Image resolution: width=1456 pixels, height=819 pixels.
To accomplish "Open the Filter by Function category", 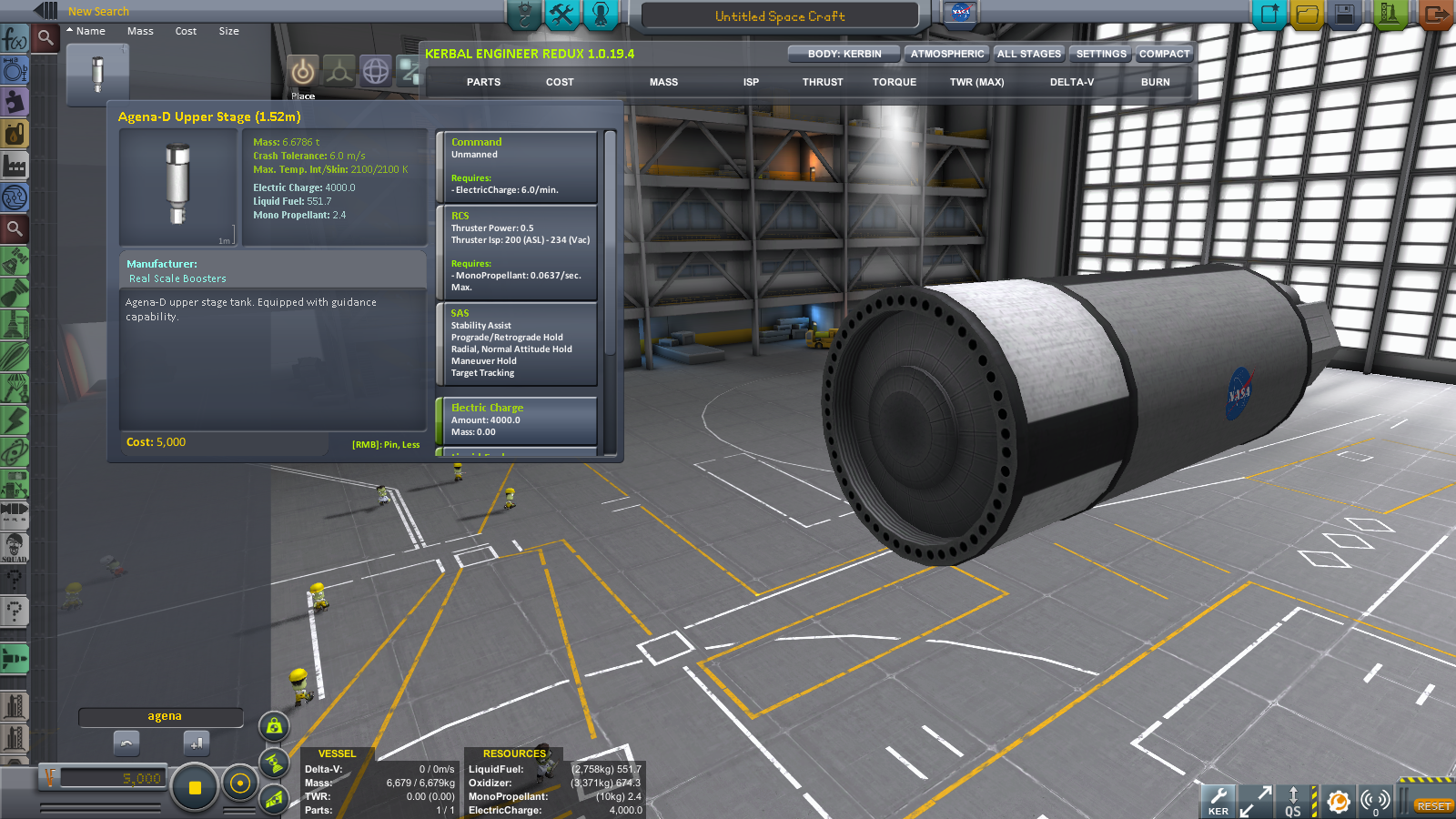I will (15, 38).
